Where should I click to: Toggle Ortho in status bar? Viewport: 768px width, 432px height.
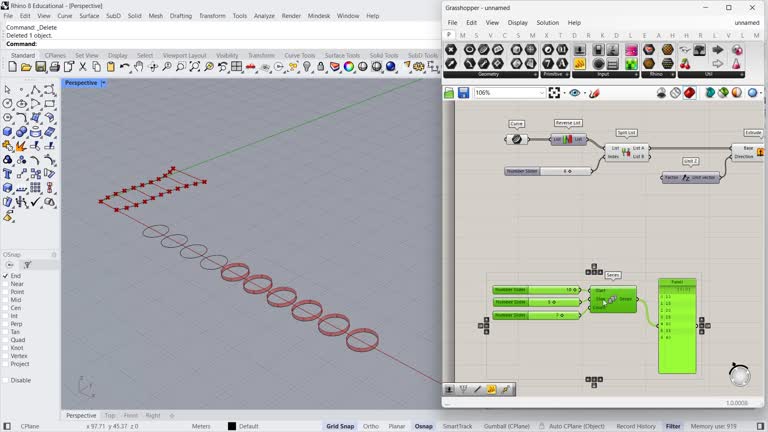[x=371, y=426]
